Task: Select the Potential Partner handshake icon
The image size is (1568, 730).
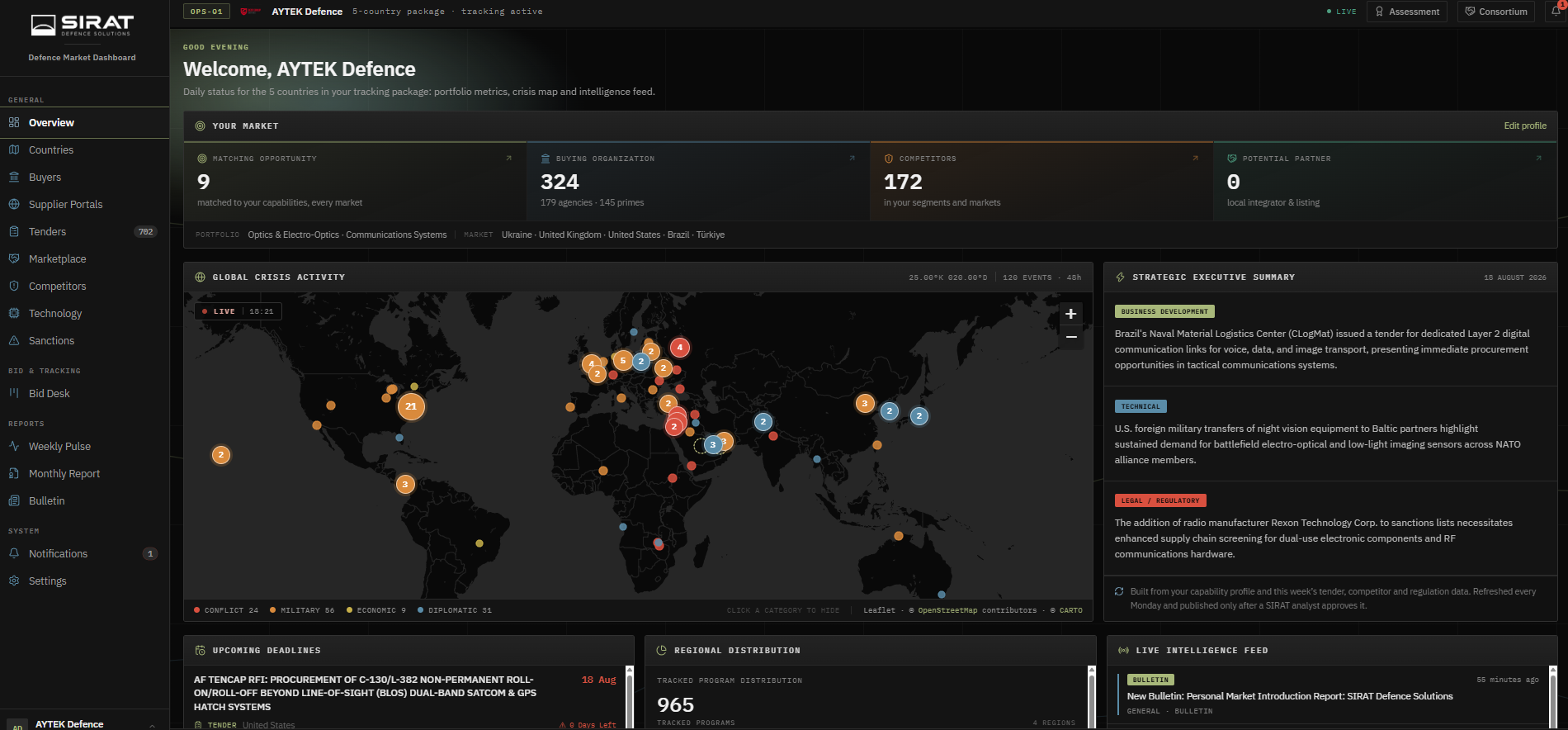Action: point(1232,159)
